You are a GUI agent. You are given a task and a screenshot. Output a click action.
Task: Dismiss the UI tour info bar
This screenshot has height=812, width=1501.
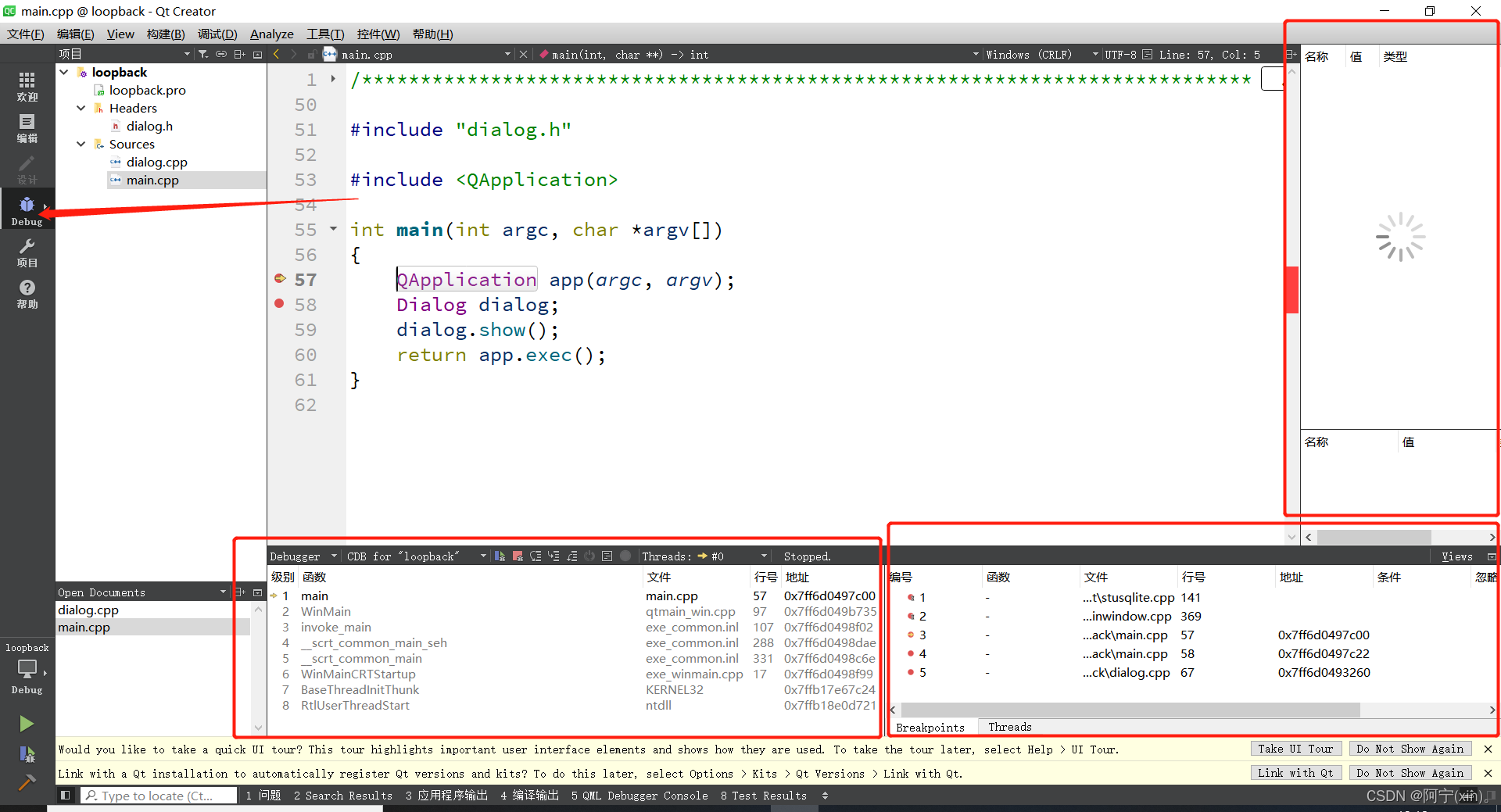1488,749
